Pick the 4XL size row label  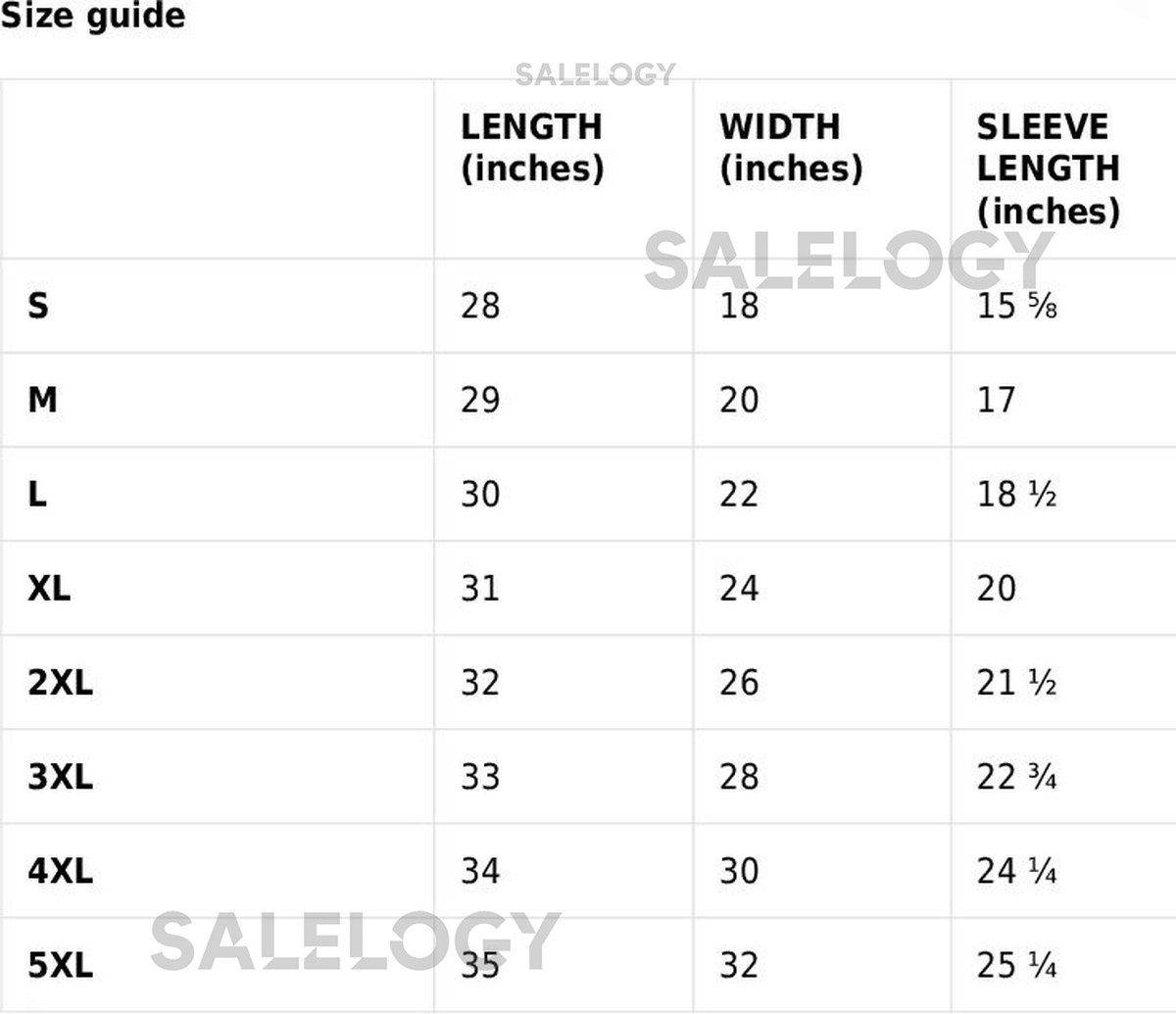click(60, 871)
